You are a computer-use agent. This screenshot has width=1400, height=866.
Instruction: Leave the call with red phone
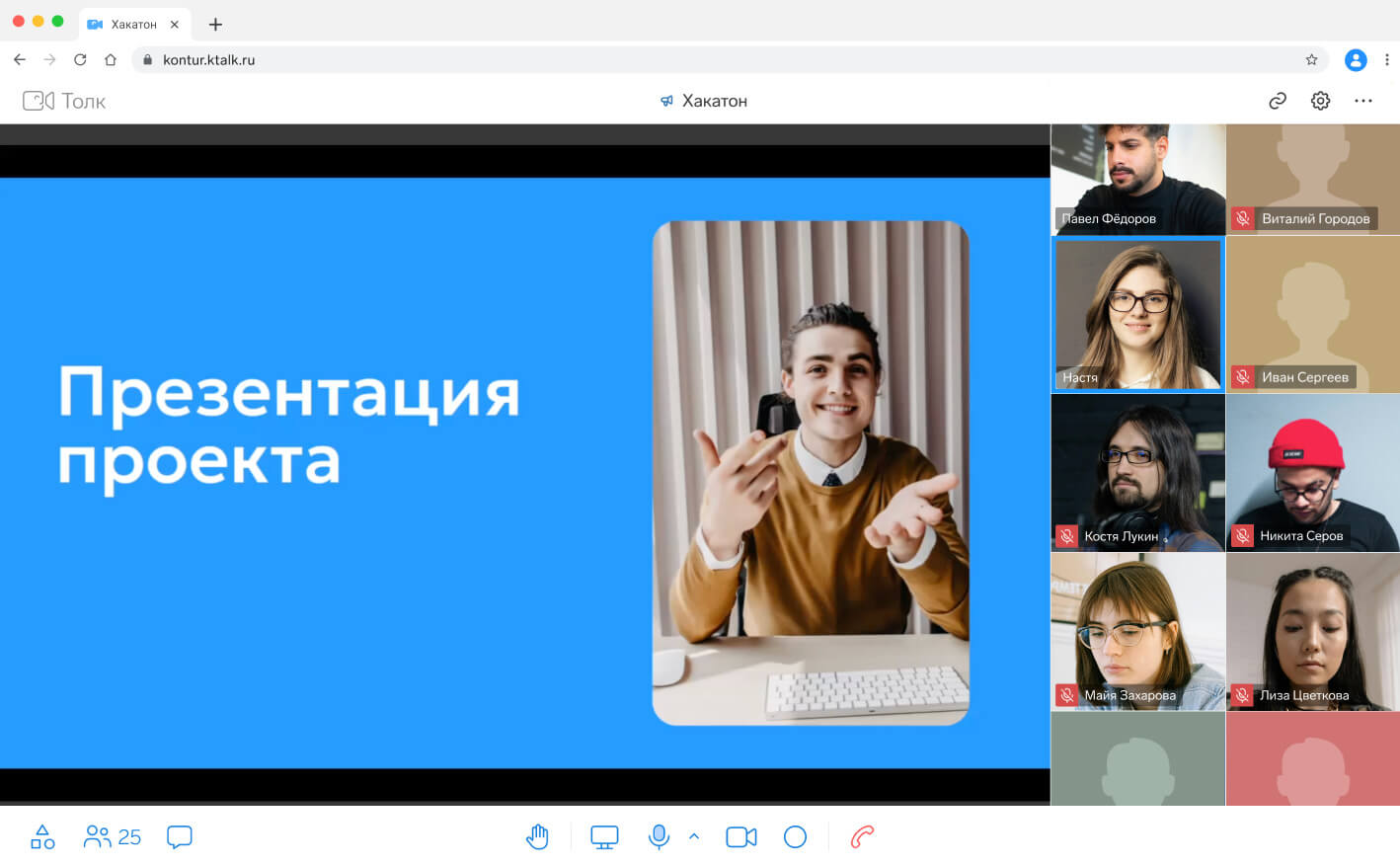coord(862,837)
